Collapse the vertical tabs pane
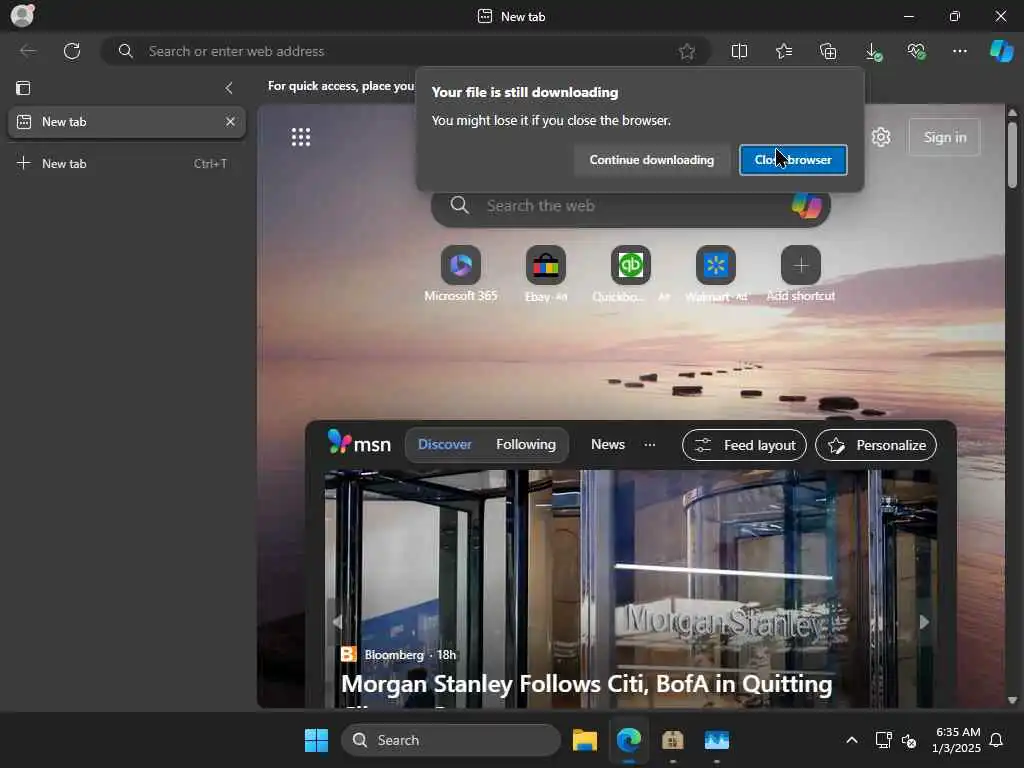 coord(229,88)
